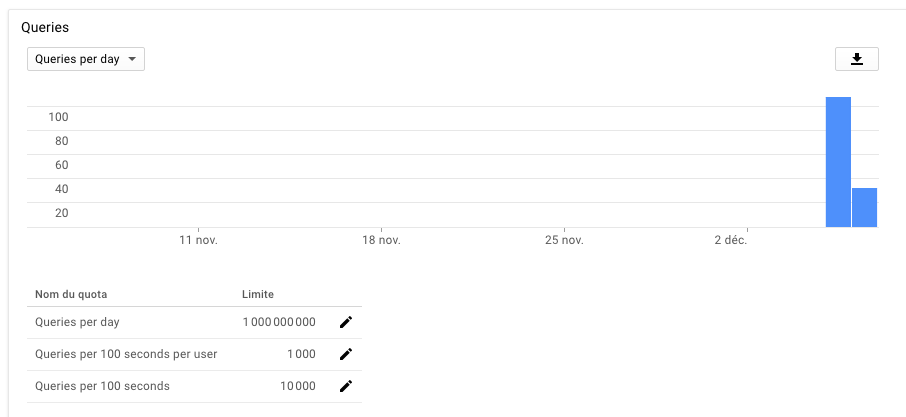Click the Queries section heading
The width and height of the screenshot is (906, 417).
coord(45,28)
